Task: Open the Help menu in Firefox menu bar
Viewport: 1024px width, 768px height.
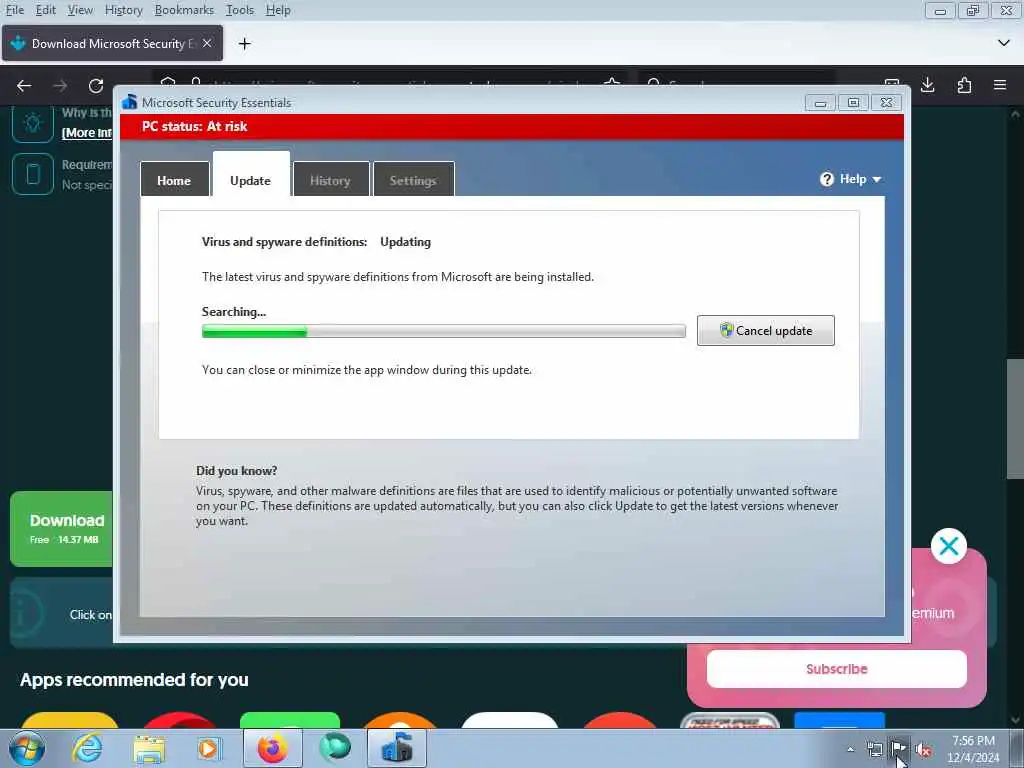Action: pos(278,10)
